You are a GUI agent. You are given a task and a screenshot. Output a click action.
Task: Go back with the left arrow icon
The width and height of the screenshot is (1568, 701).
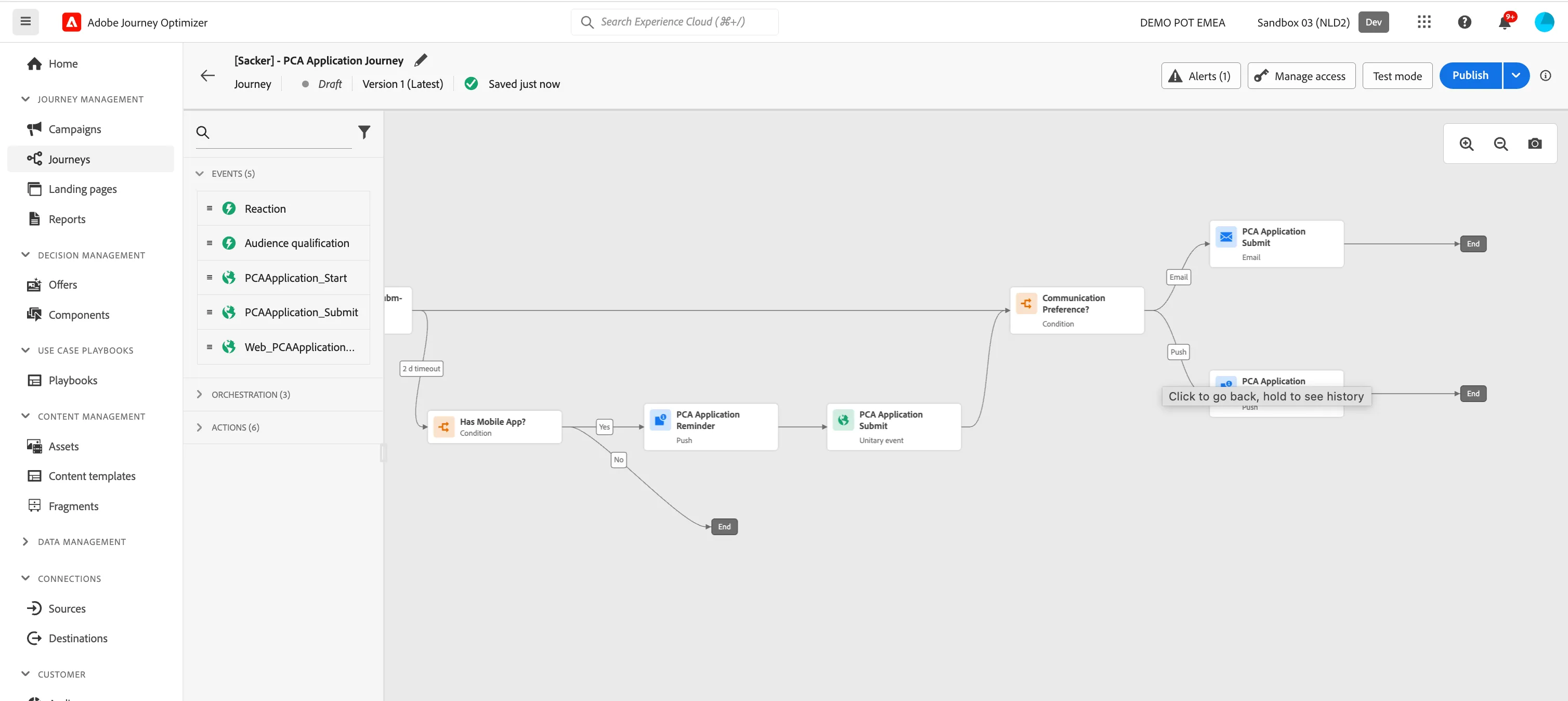(207, 75)
